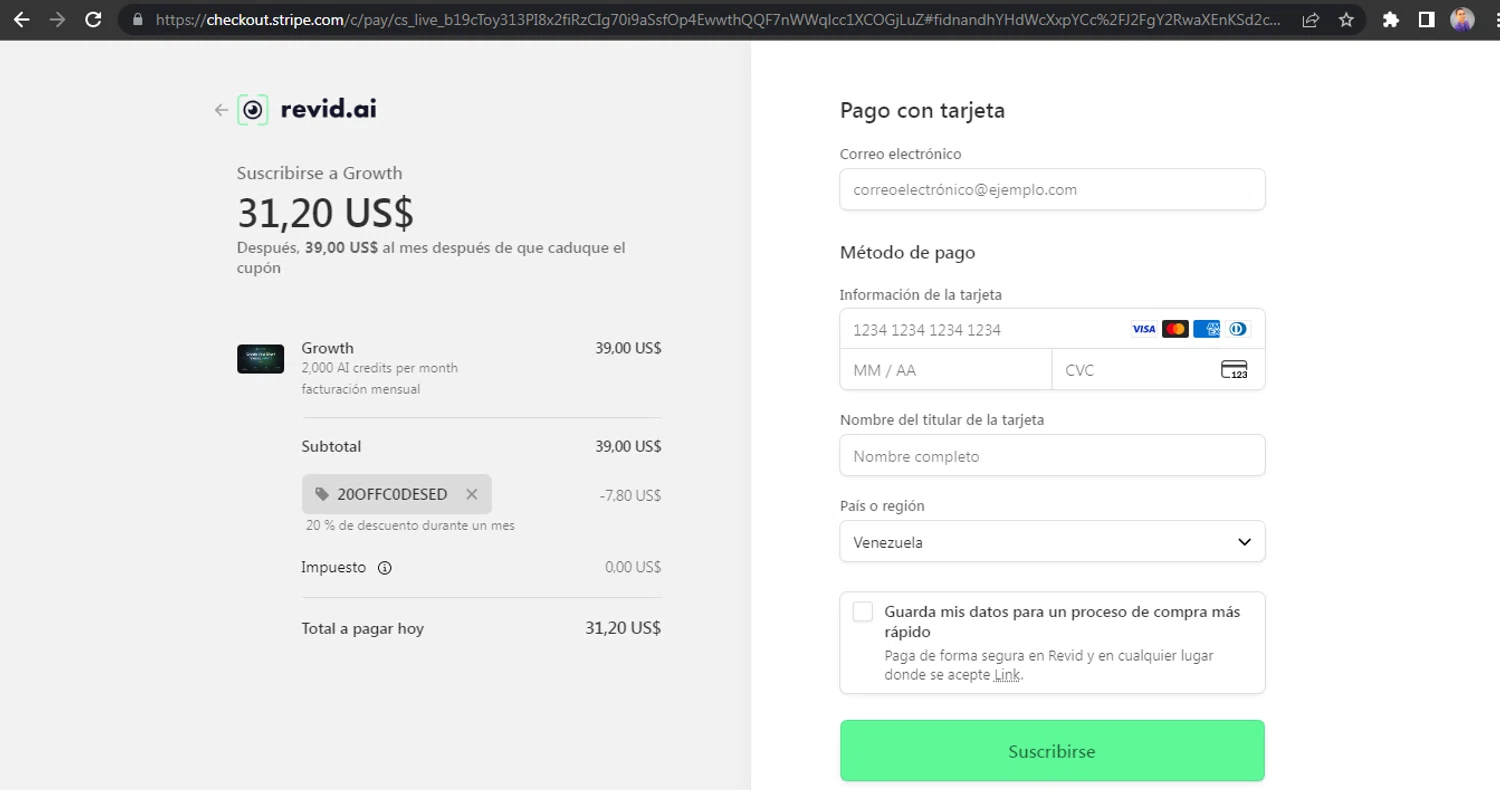Reload the checkout page

point(93,19)
